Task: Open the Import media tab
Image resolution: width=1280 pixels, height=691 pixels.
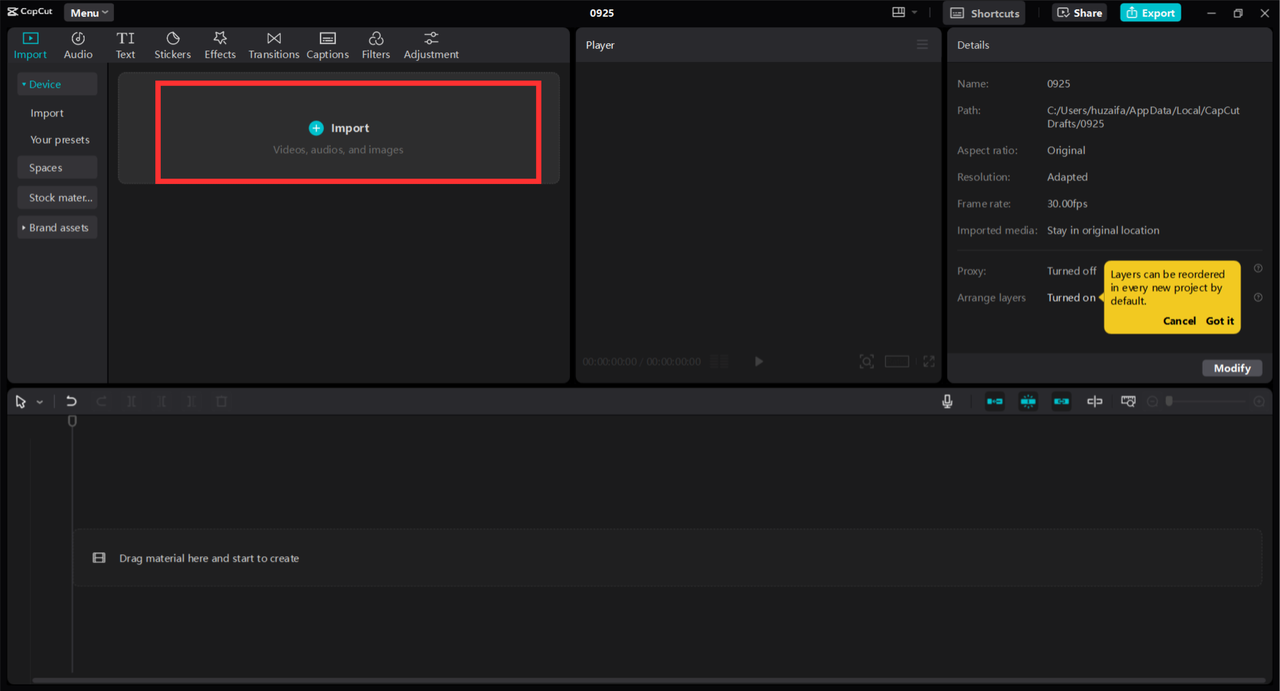Action: (30, 45)
